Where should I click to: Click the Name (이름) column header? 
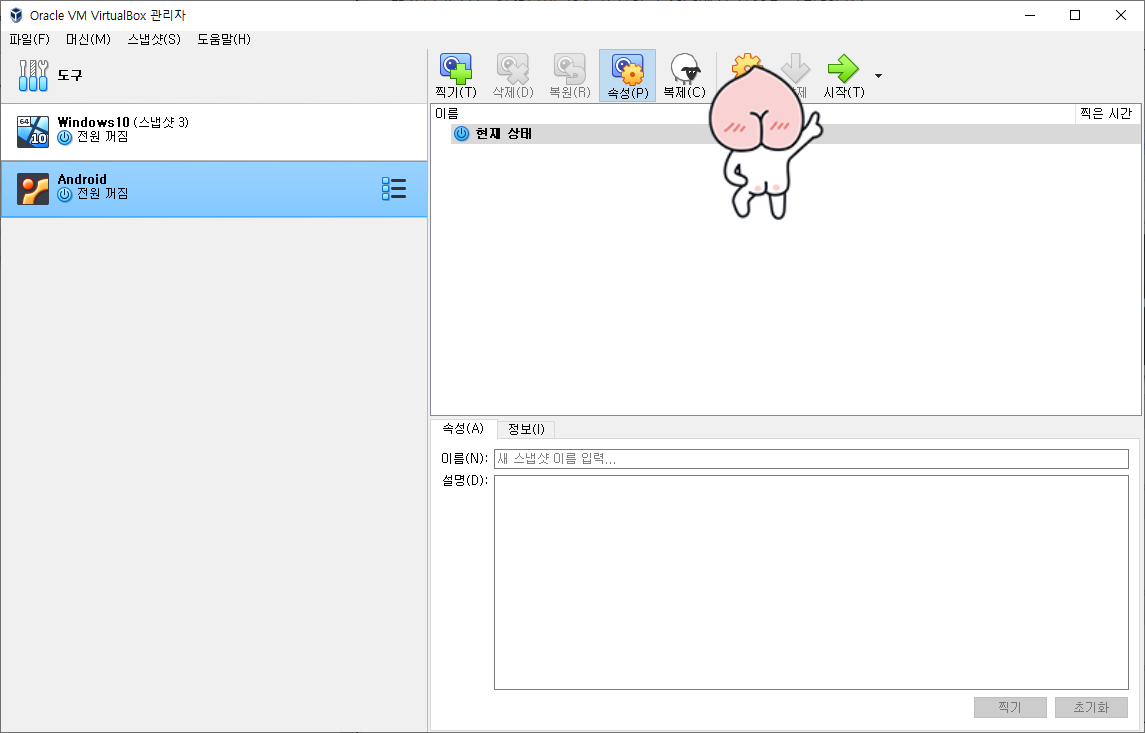pos(753,113)
